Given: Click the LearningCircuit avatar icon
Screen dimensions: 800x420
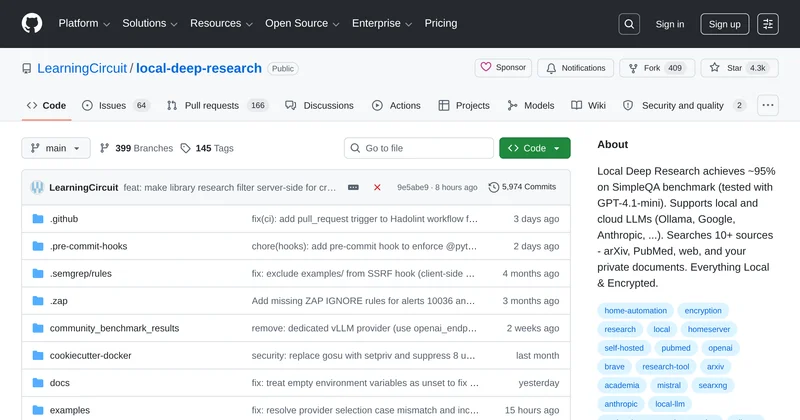Looking at the screenshot, I should (x=38, y=187).
